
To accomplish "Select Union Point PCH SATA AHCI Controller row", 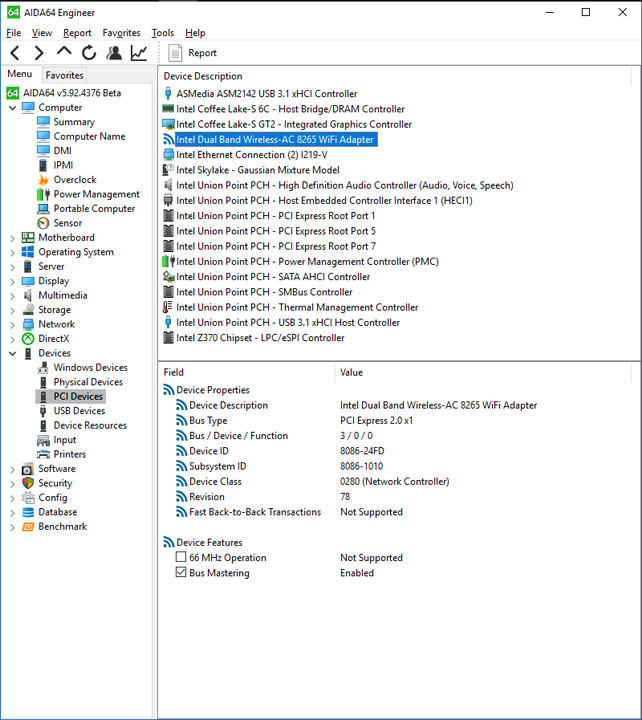I will pos(273,277).
